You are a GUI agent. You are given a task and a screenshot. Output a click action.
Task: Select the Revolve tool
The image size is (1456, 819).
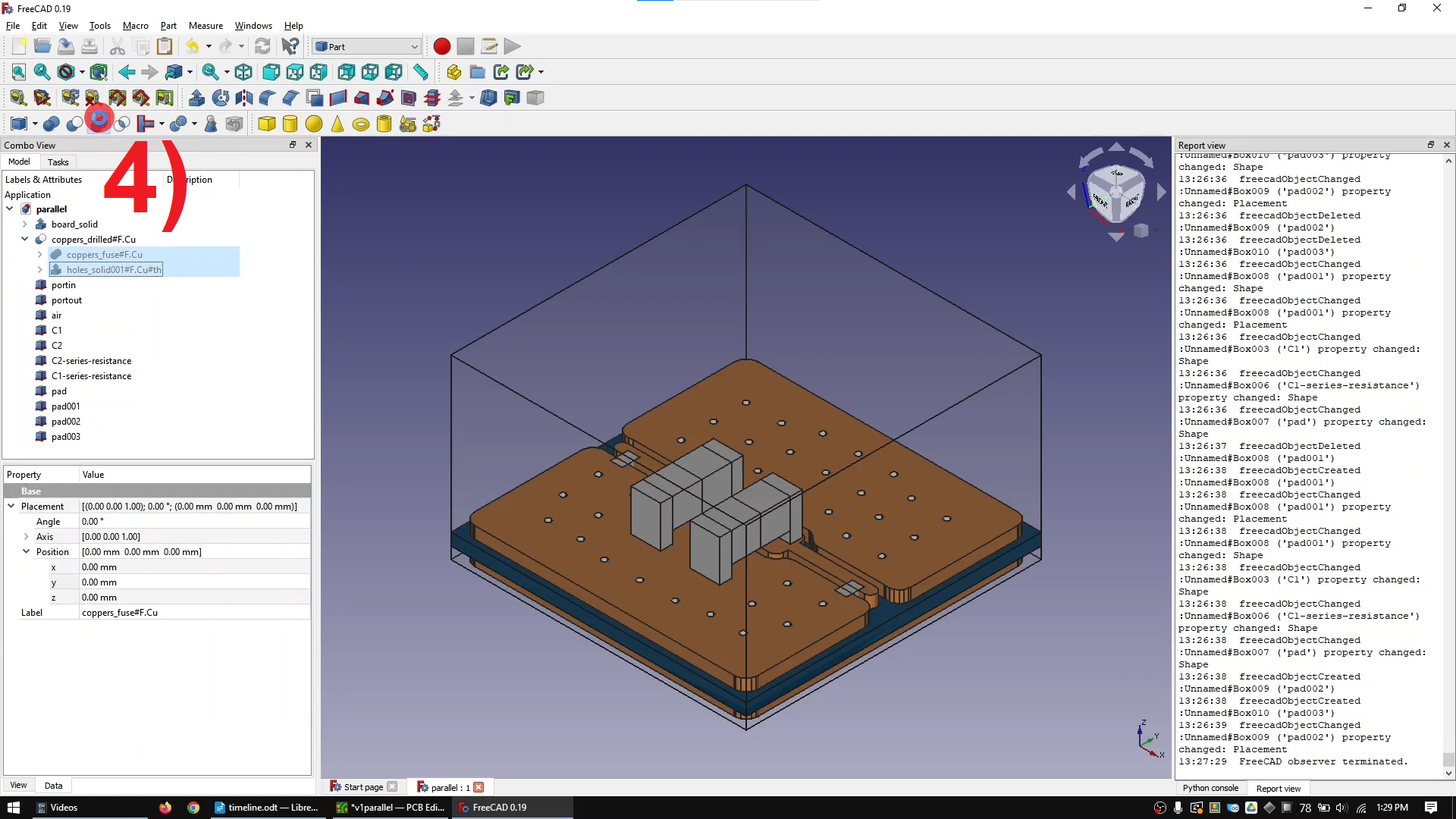tap(220, 97)
